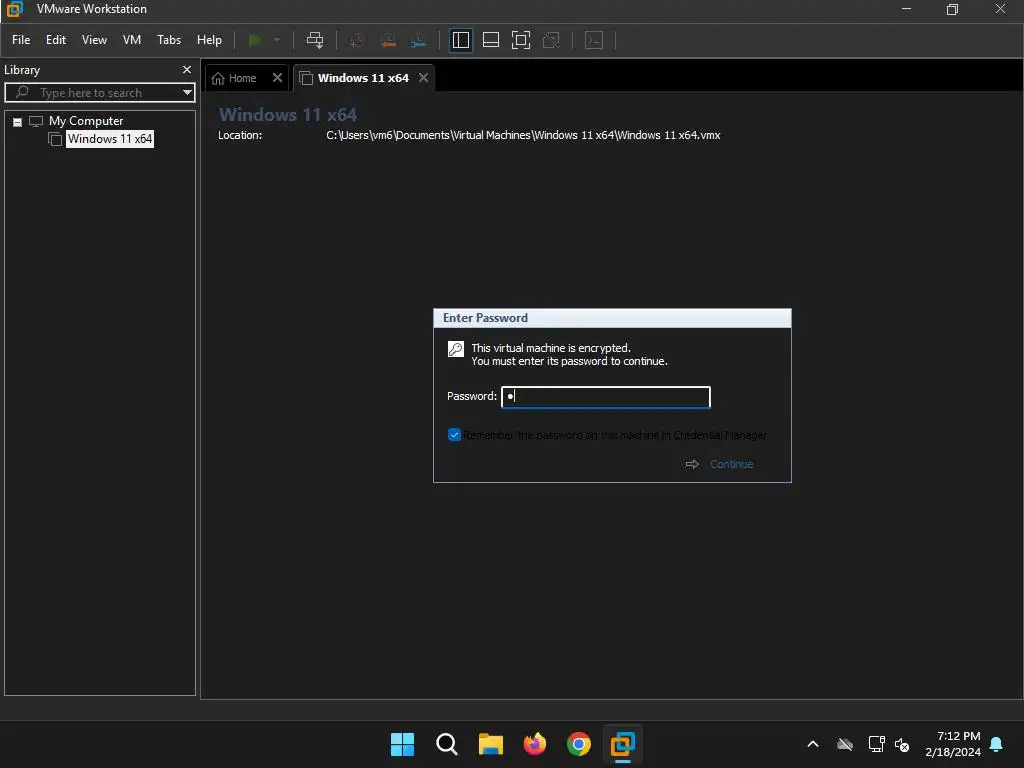Click the Password input field
This screenshot has height=768, width=1024.
coord(605,397)
